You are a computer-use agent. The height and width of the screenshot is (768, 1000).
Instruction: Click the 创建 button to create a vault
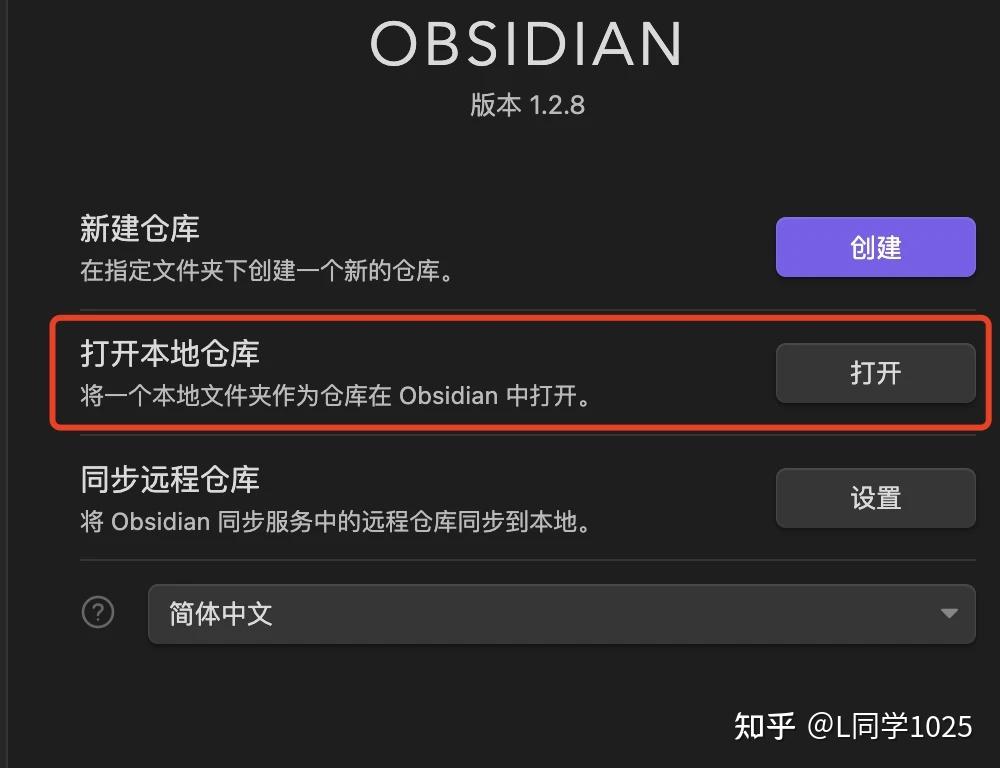875,247
